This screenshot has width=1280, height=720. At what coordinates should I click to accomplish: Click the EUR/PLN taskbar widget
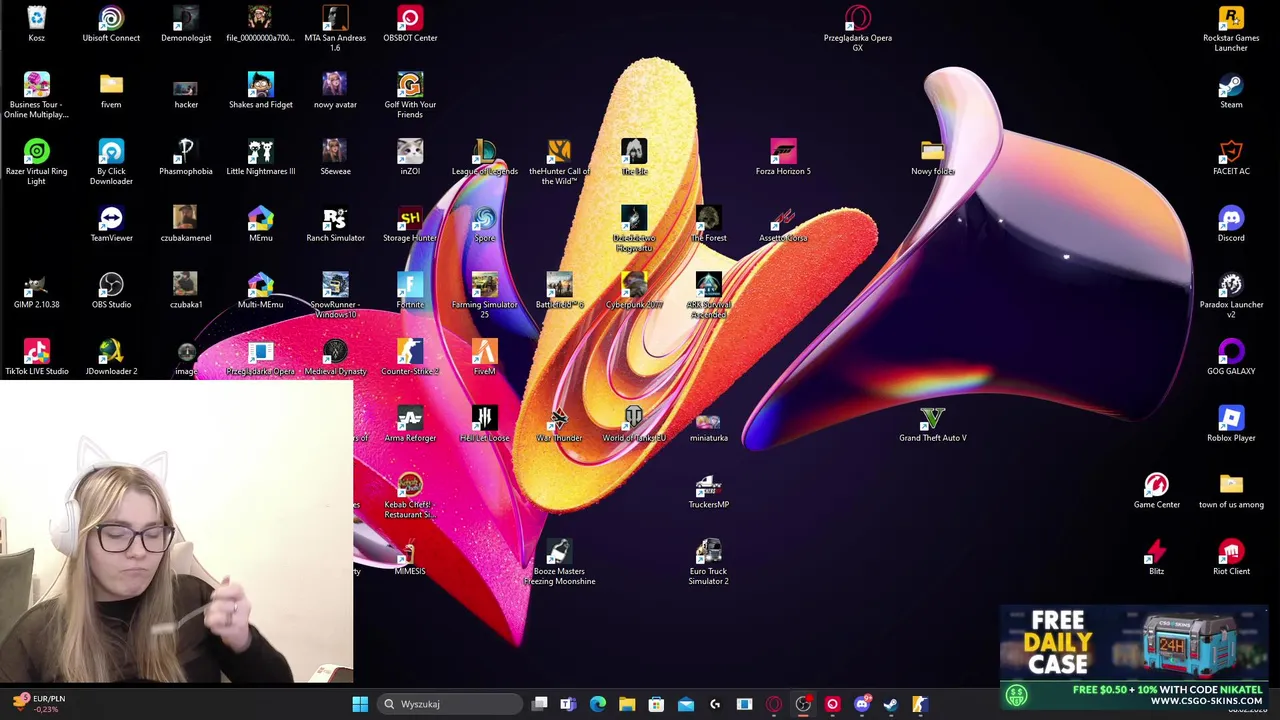[40, 704]
